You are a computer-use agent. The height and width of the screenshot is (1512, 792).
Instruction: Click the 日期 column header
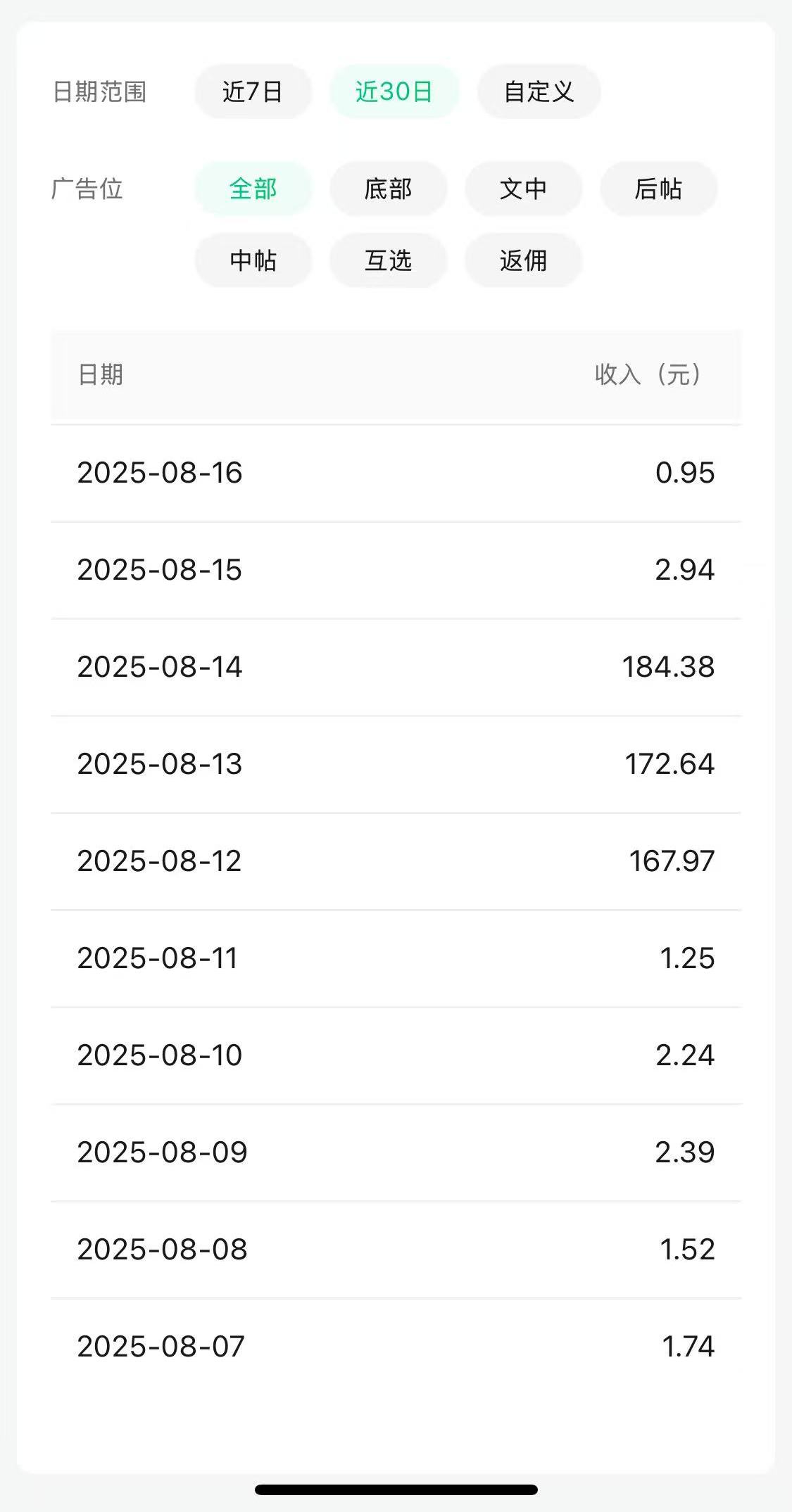point(101,374)
